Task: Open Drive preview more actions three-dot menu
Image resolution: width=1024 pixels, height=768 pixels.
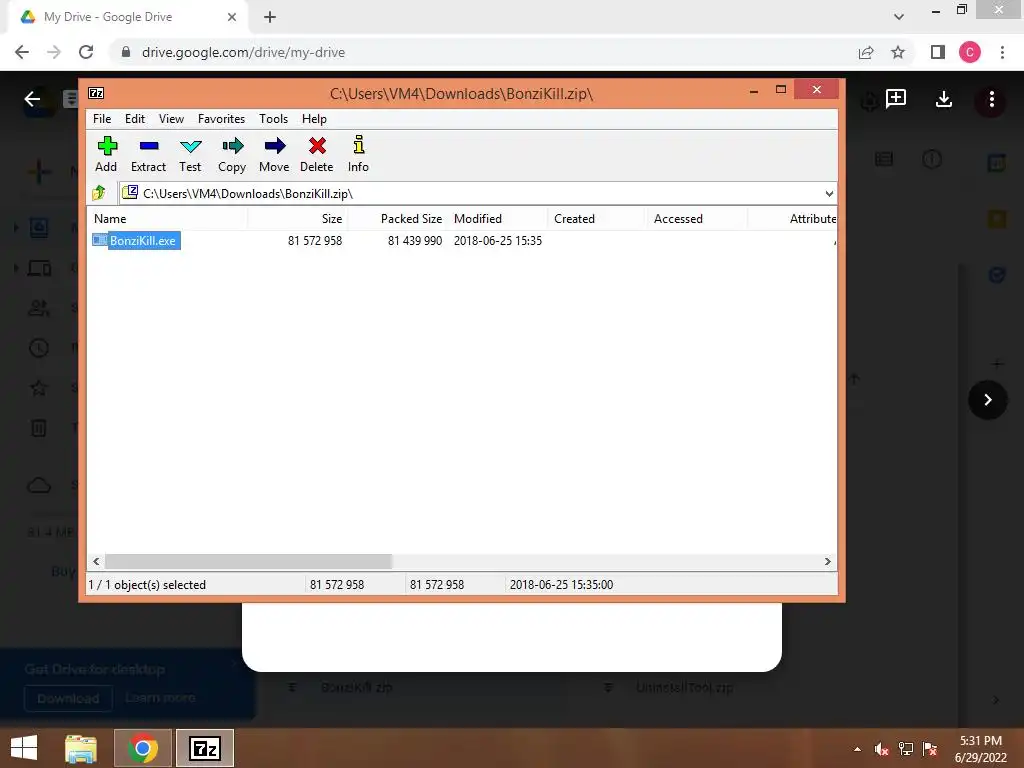Action: point(991,99)
